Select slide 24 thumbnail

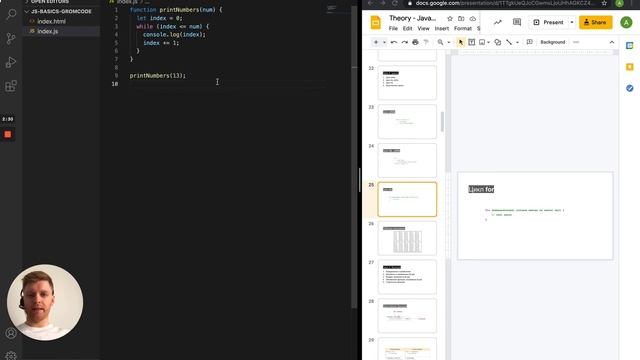(x=407, y=160)
